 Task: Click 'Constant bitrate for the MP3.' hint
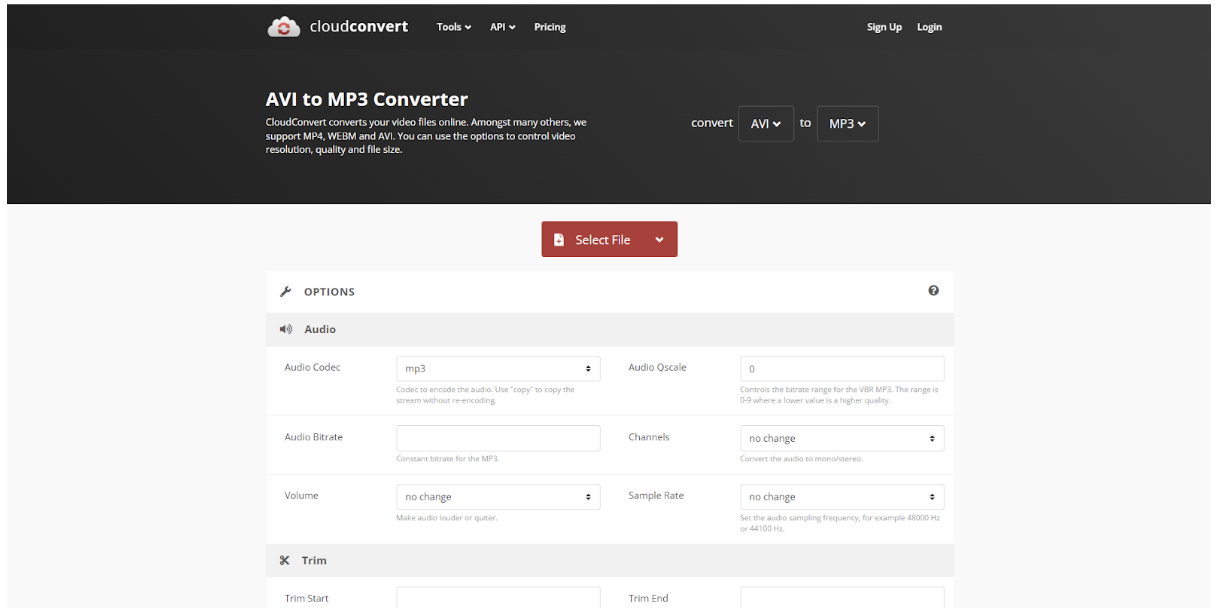(x=447, y=459)
